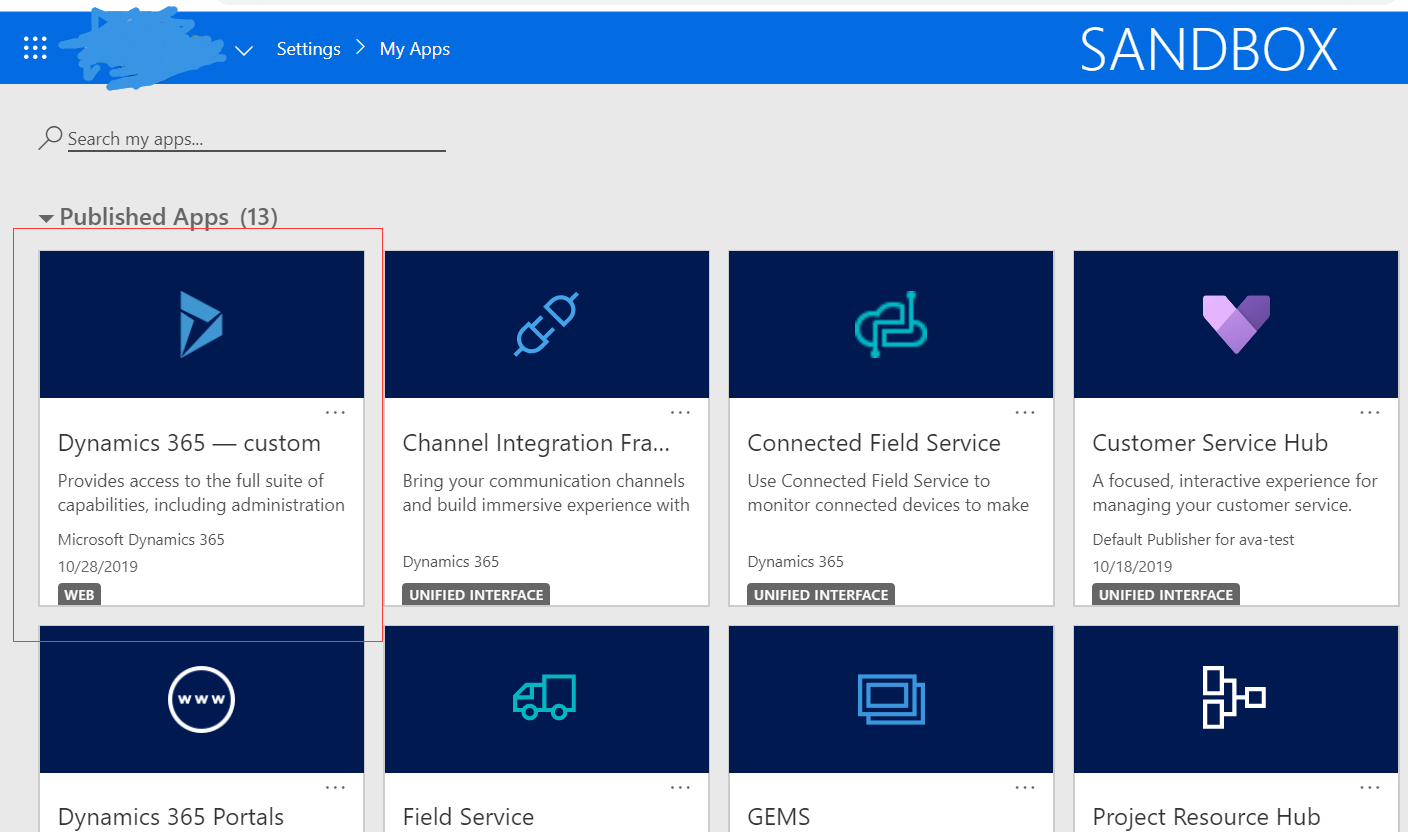Screen dimensions: 1408x832
Task: Click the 10/28/2019 date on Dynamics 365 custom
Action: click(x=98, y=567)
